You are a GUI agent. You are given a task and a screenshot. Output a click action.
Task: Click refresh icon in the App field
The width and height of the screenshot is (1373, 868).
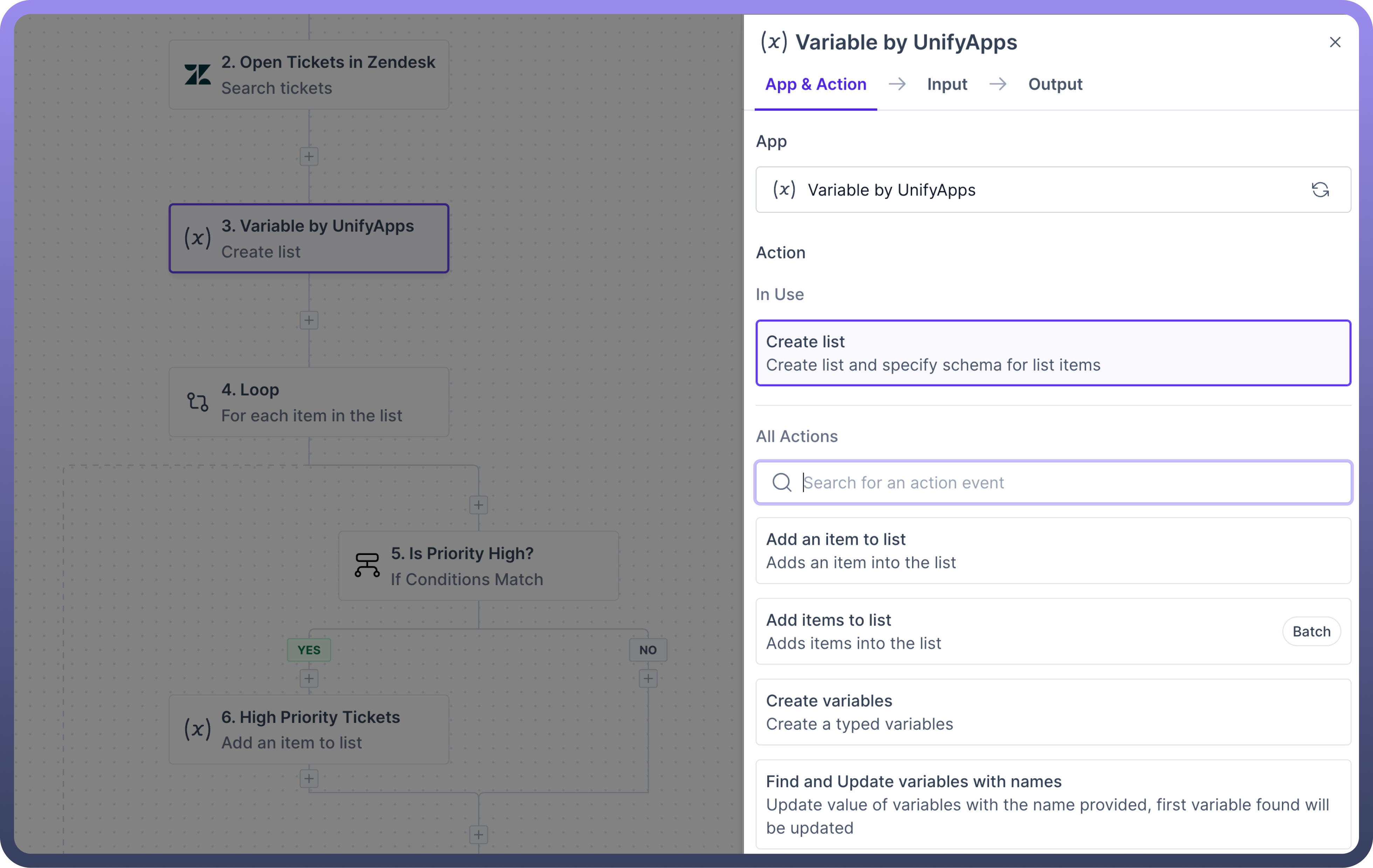click(1320, 190)
